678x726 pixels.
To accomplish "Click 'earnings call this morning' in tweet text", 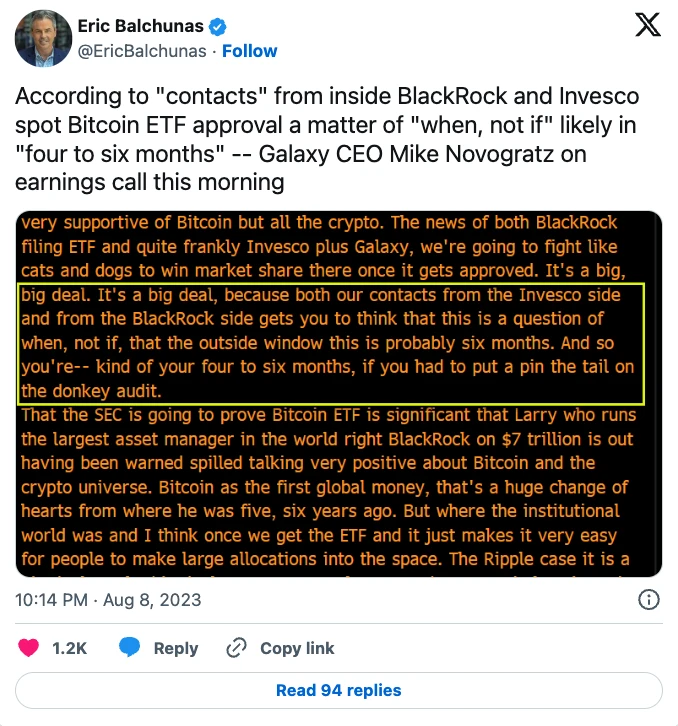I will pyautogui.click(x=150, y=183).
